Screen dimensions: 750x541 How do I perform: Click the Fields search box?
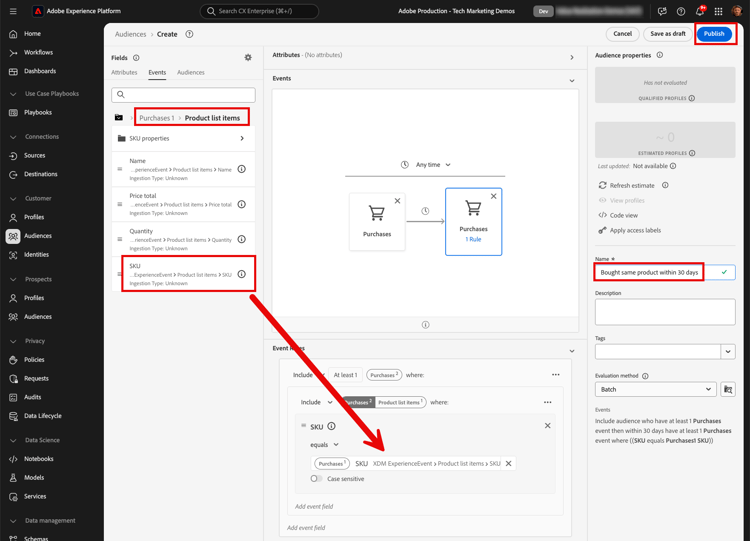point(183,95)
